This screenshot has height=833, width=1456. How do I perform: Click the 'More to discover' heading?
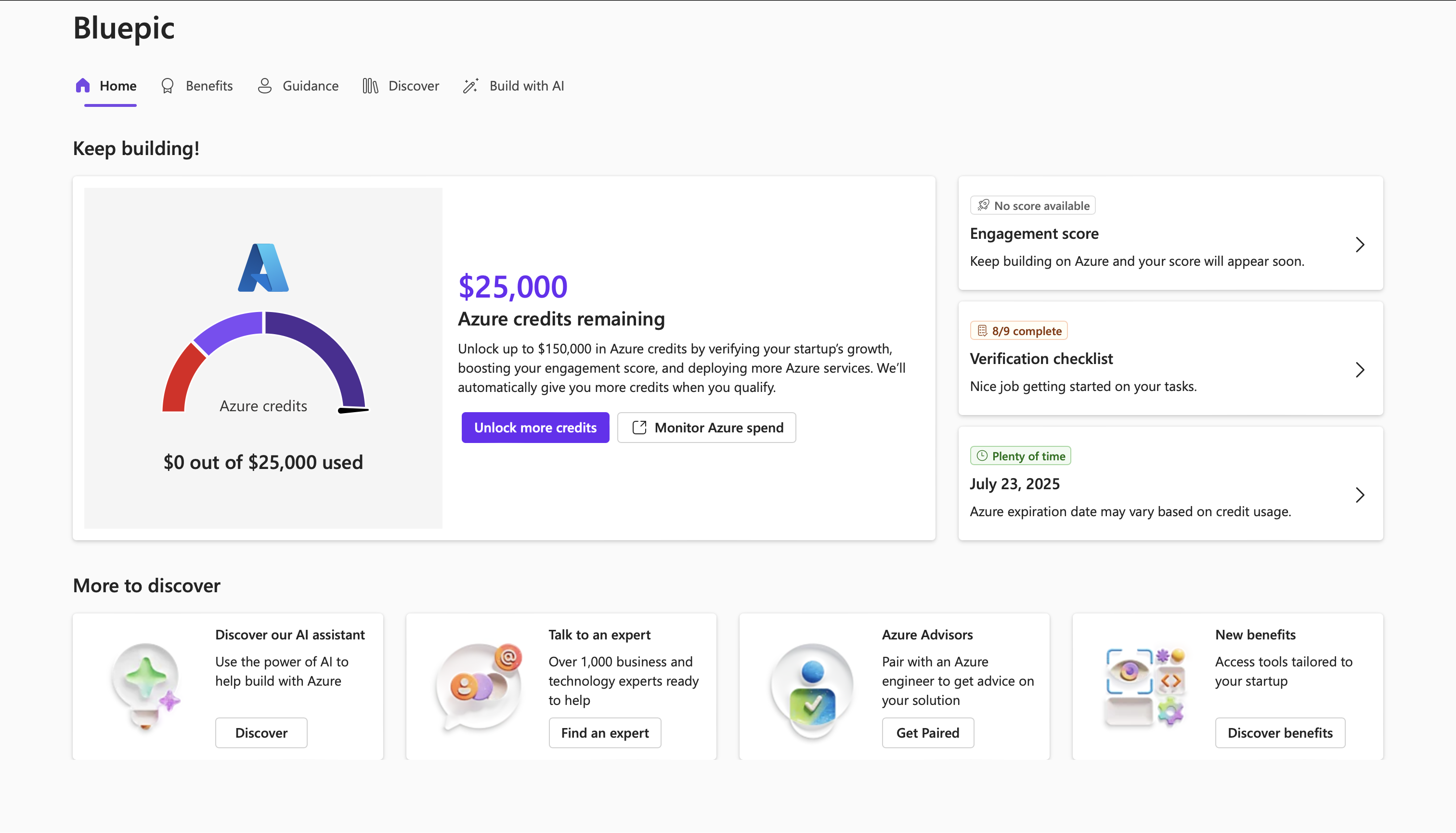[x=146, y=586]
